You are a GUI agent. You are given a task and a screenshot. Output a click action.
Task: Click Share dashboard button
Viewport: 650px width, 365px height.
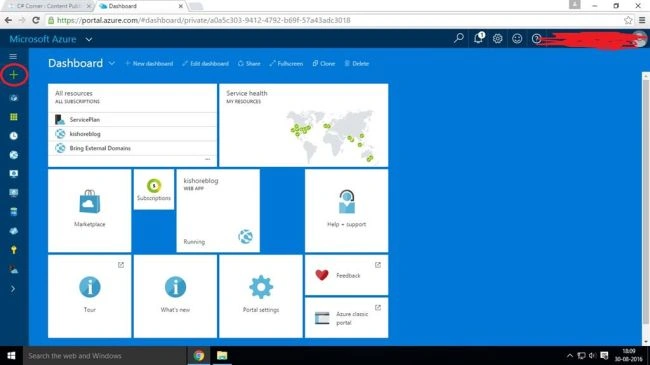click(x=249, y=63)
